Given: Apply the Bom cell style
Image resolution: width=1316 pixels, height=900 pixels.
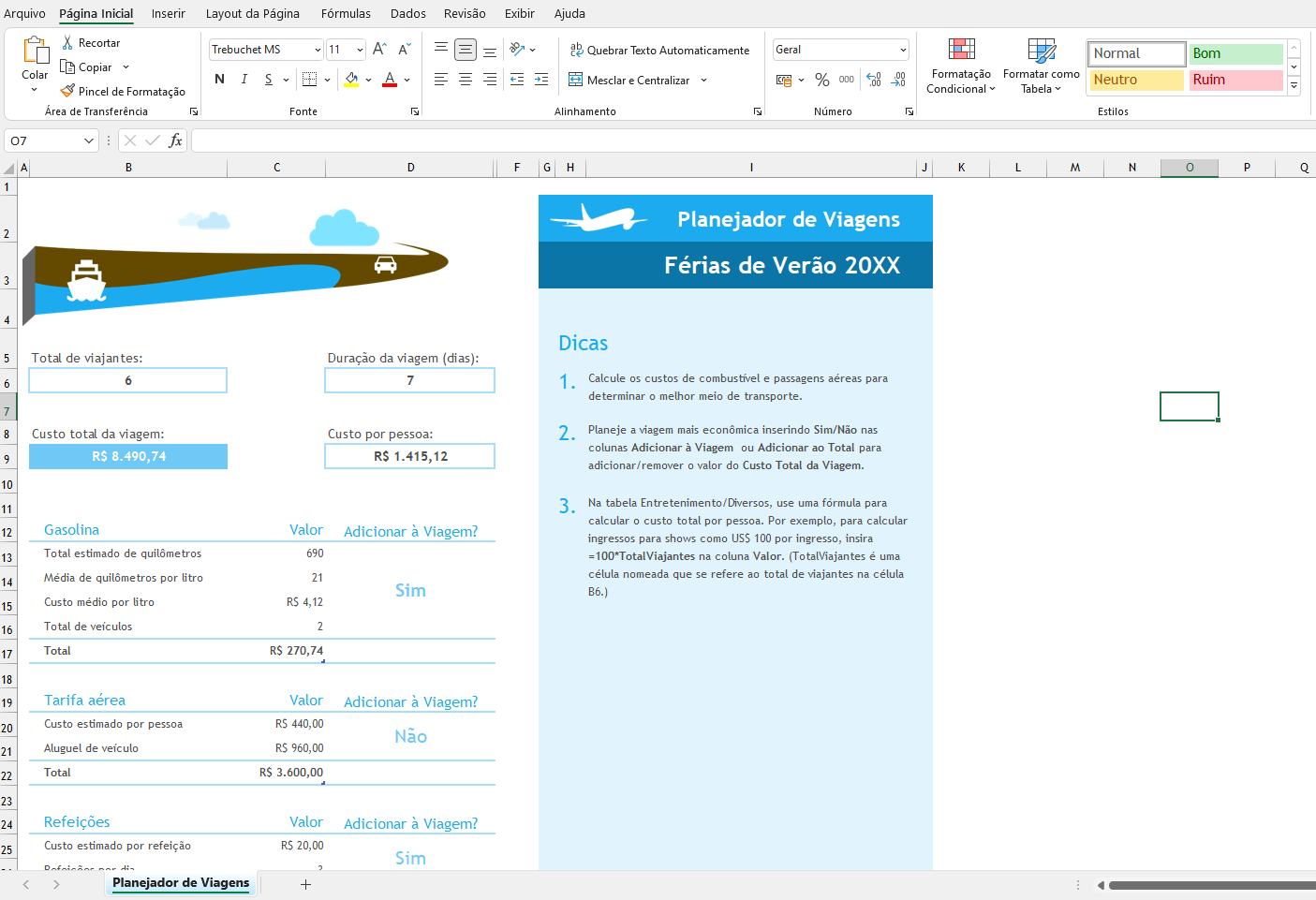Looking at the screenshot, I should point(1235,53).
